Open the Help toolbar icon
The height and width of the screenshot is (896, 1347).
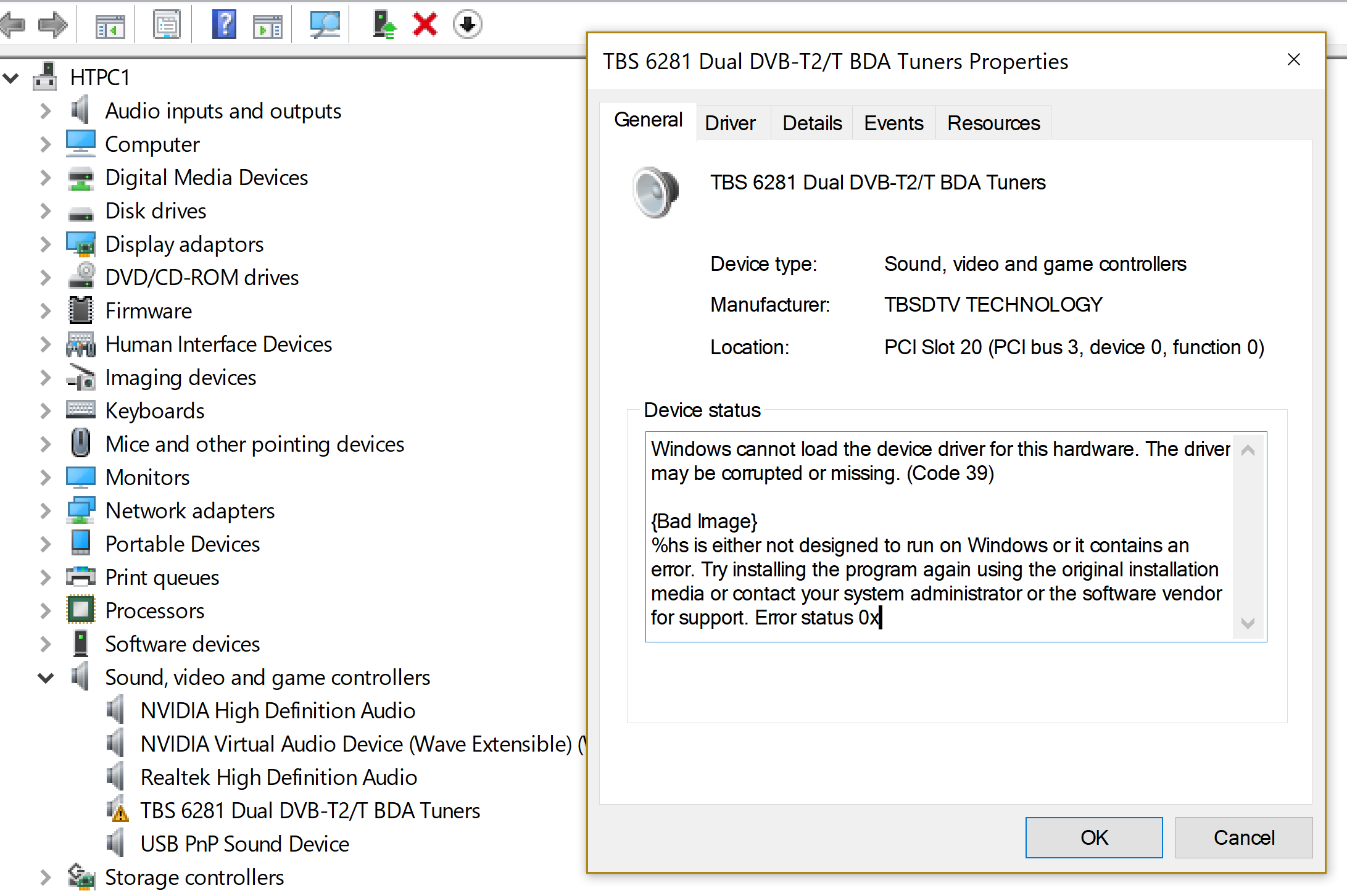coord(224,25)
